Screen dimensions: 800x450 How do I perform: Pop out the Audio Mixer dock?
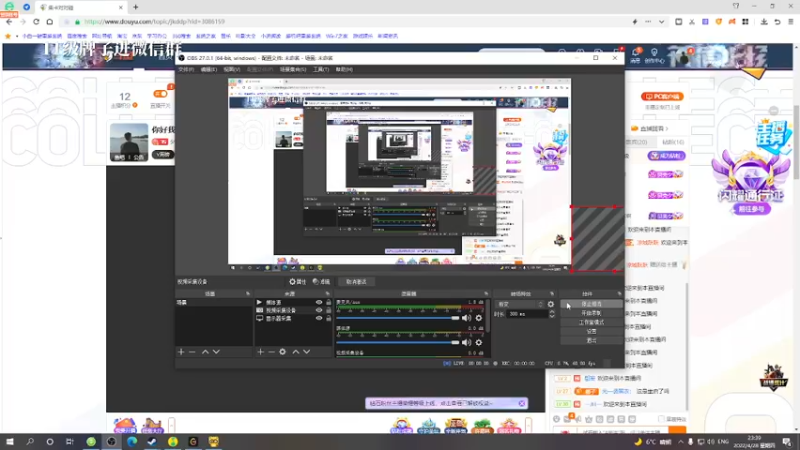[x=486, y=294]
